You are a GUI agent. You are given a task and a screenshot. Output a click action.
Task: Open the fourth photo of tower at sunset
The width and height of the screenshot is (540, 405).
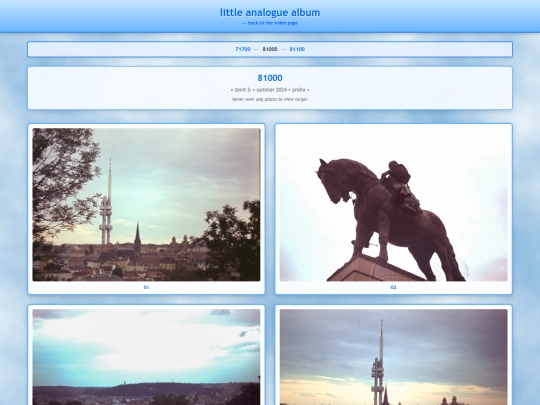pyautogui.click(x=394, y=357)
